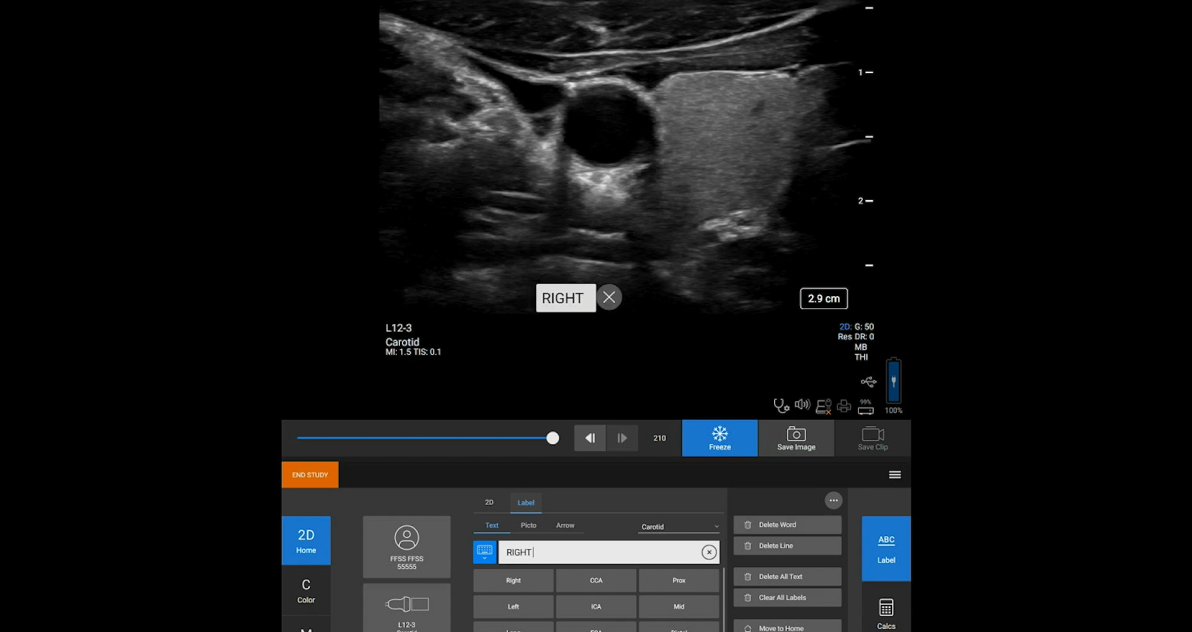This screenshot has width=1192, height=632.
Task: Switch to the Arrow tab
Action: pos(565,526)
